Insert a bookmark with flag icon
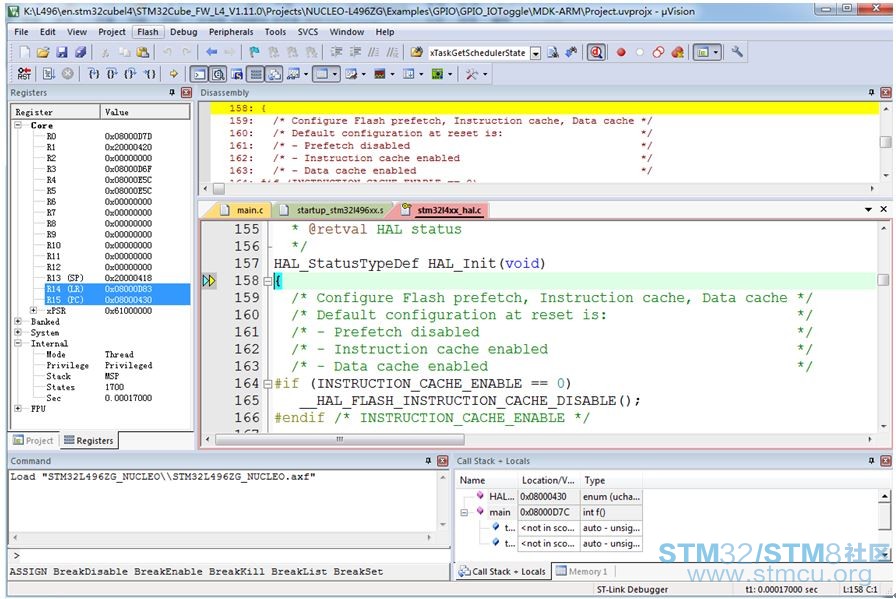 (255, 53)
